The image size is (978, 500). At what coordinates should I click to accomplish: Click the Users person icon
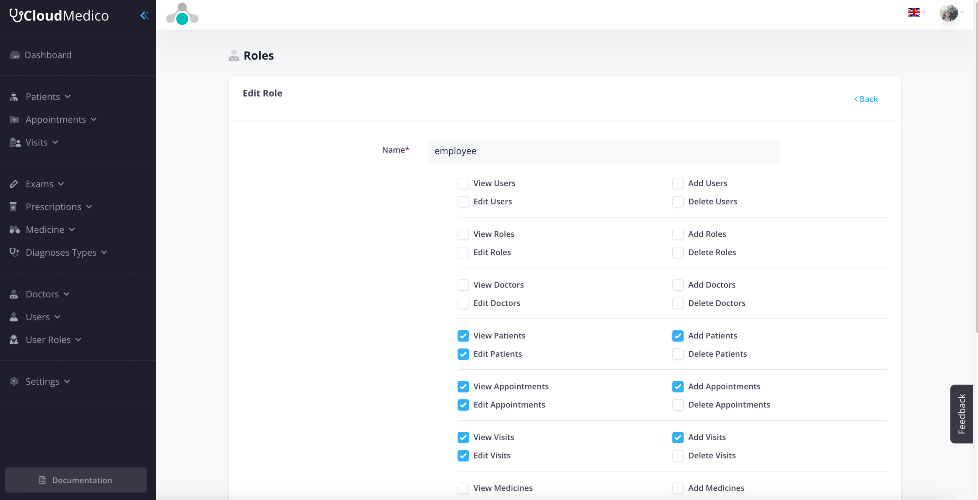[x=14, y=317]
